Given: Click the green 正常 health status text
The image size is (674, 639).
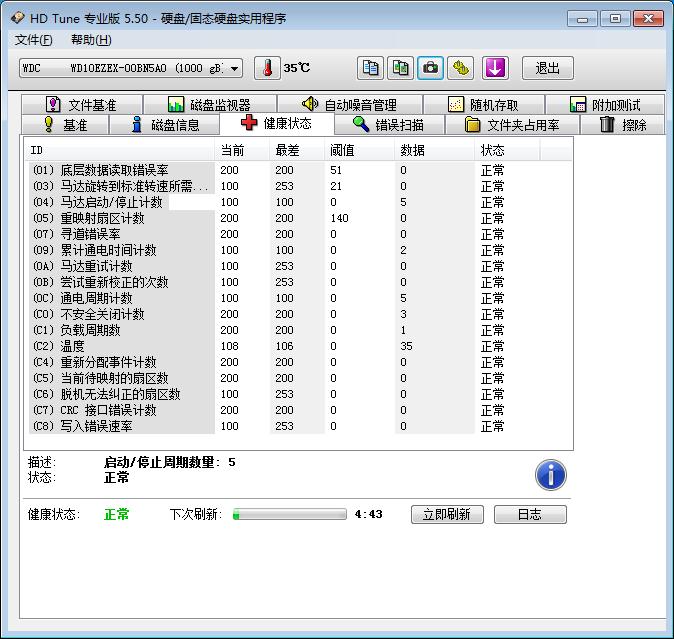Looking at the screenshot, I should point(116,514).
